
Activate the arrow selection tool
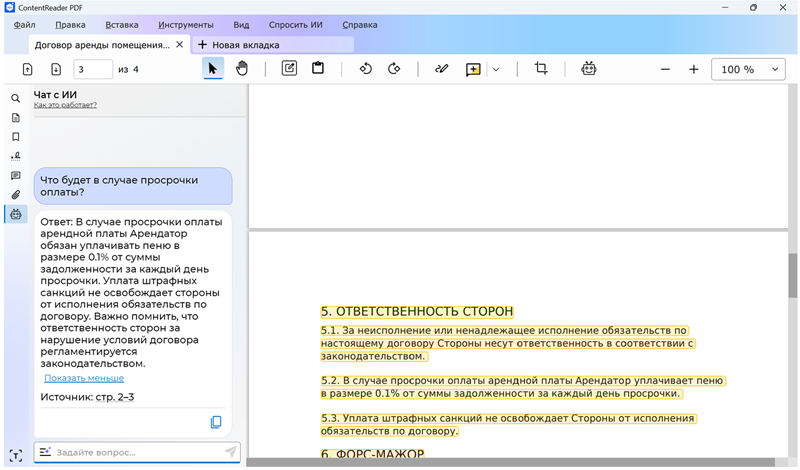[212, 69]
